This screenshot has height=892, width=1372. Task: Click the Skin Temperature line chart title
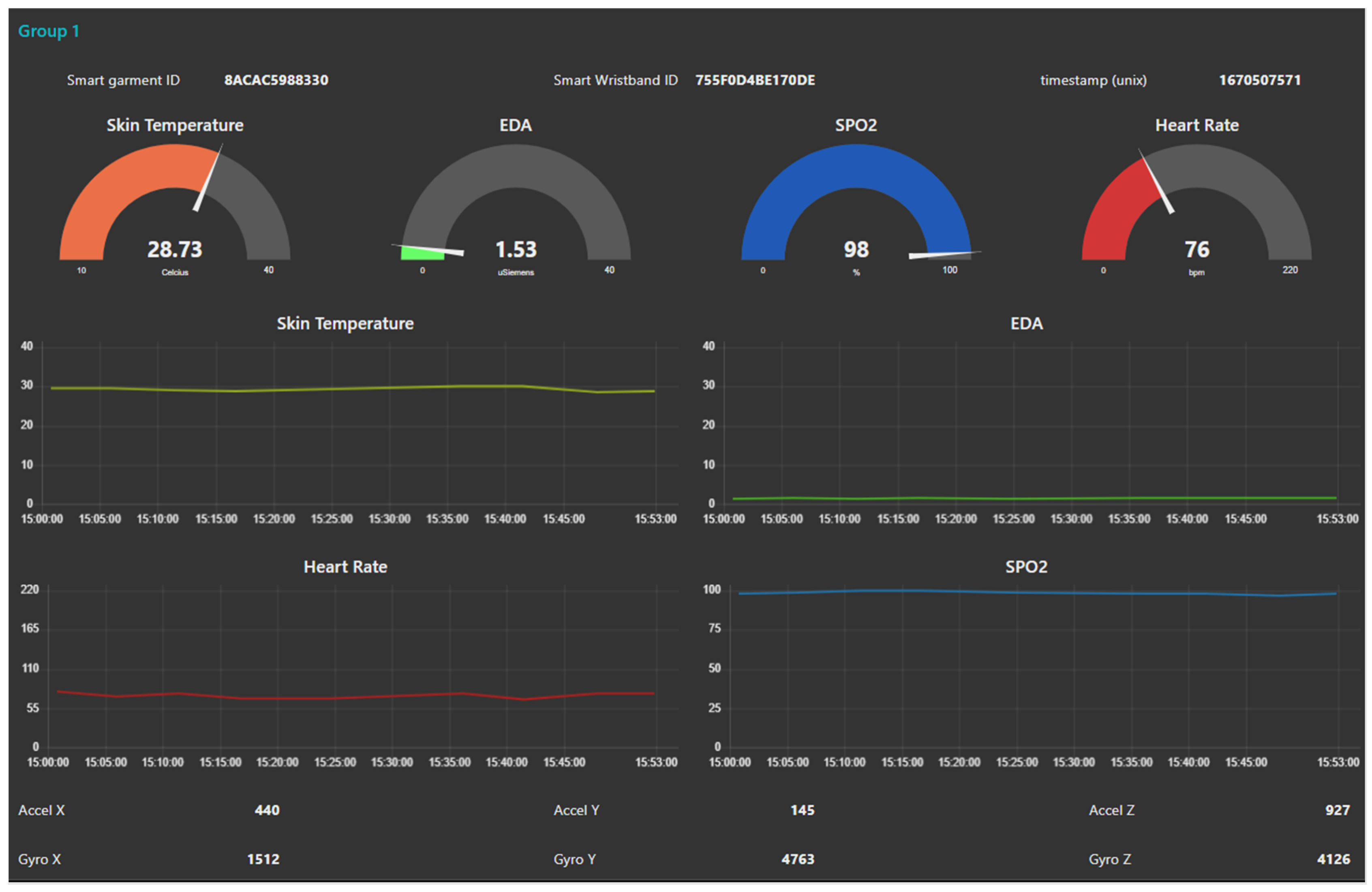(x=345, y=323)
